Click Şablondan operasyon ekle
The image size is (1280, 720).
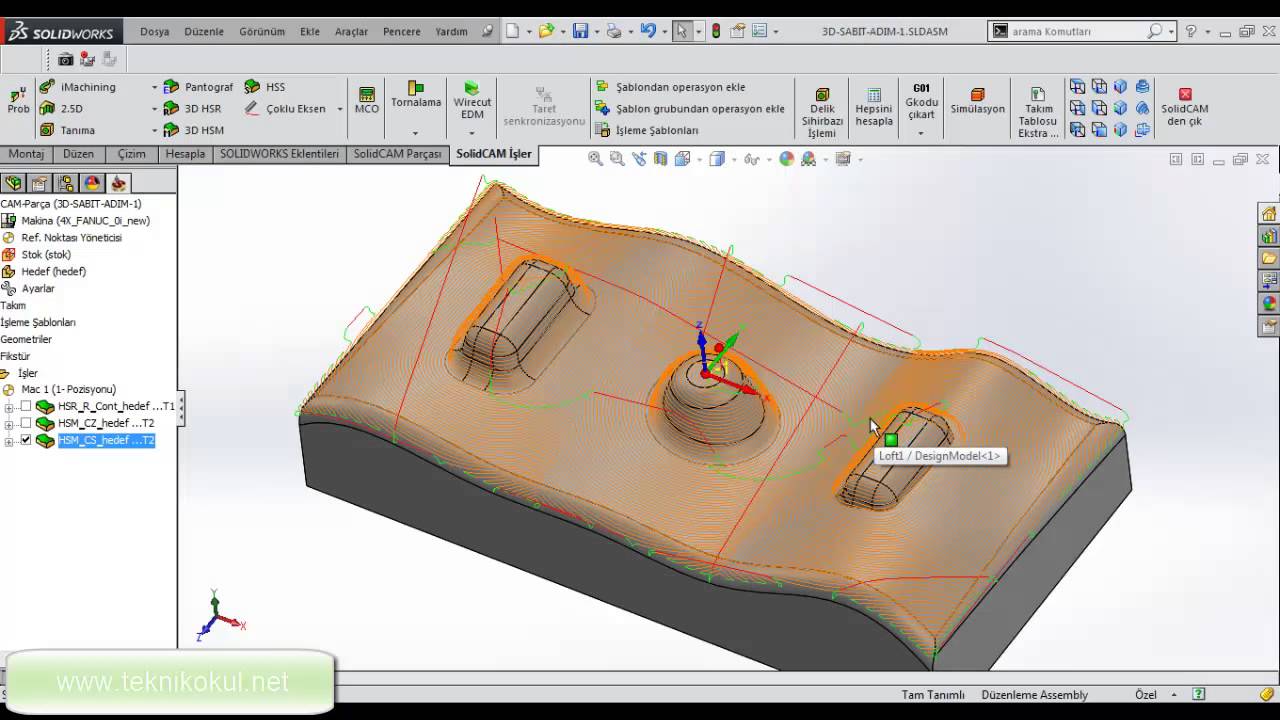[x=670, y=87]
